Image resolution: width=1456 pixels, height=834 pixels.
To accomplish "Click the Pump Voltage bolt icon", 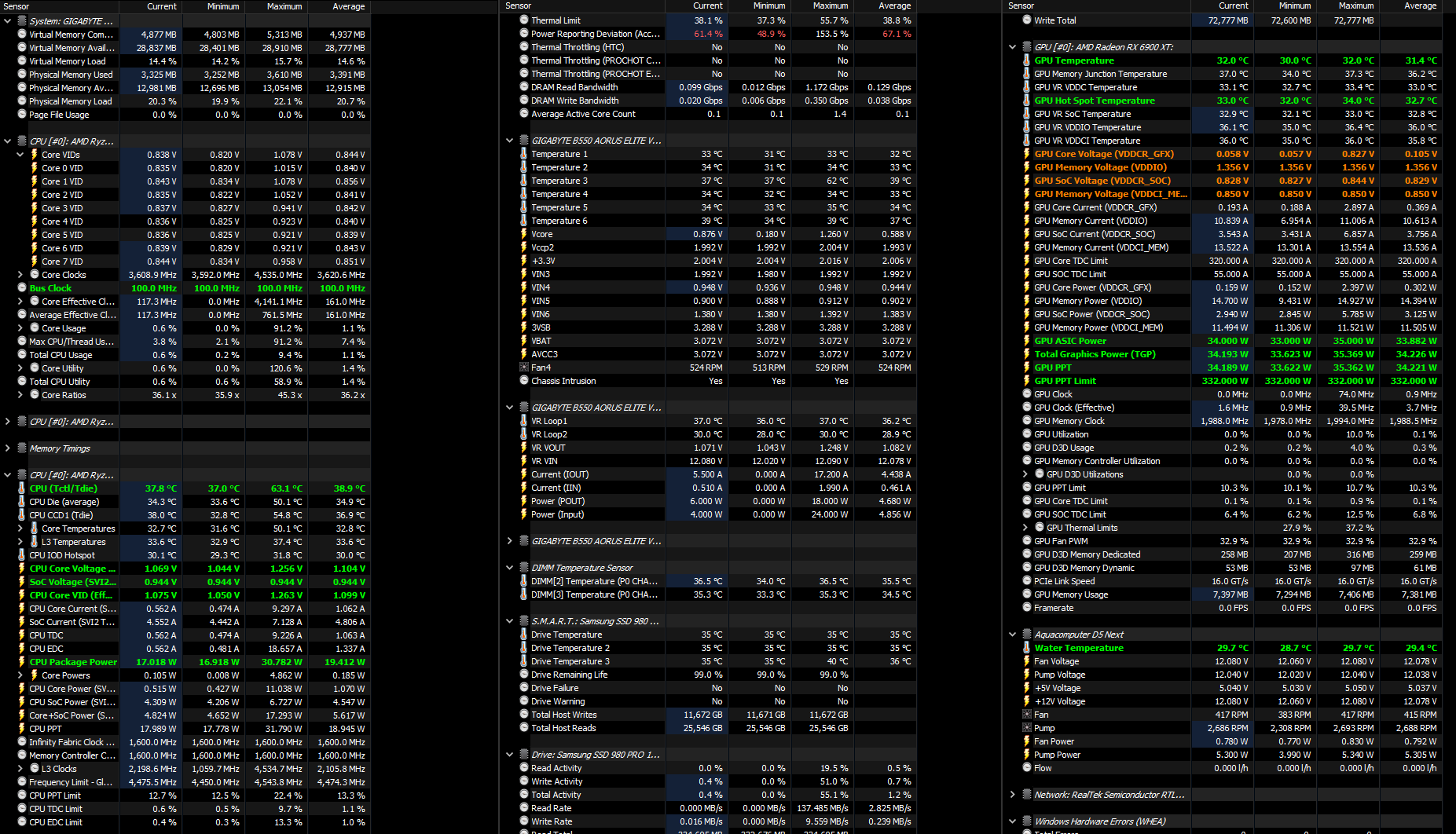I will [x=1027, y=675].
